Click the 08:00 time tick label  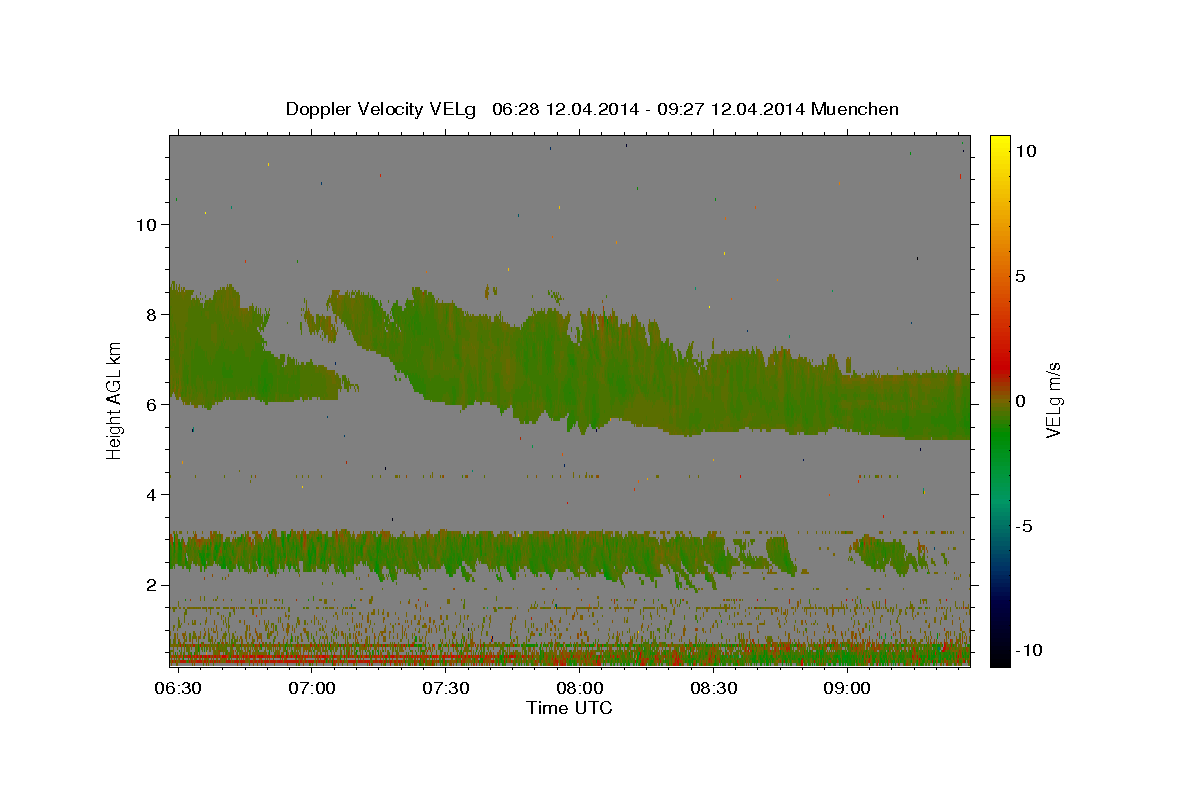coord(579,689)
